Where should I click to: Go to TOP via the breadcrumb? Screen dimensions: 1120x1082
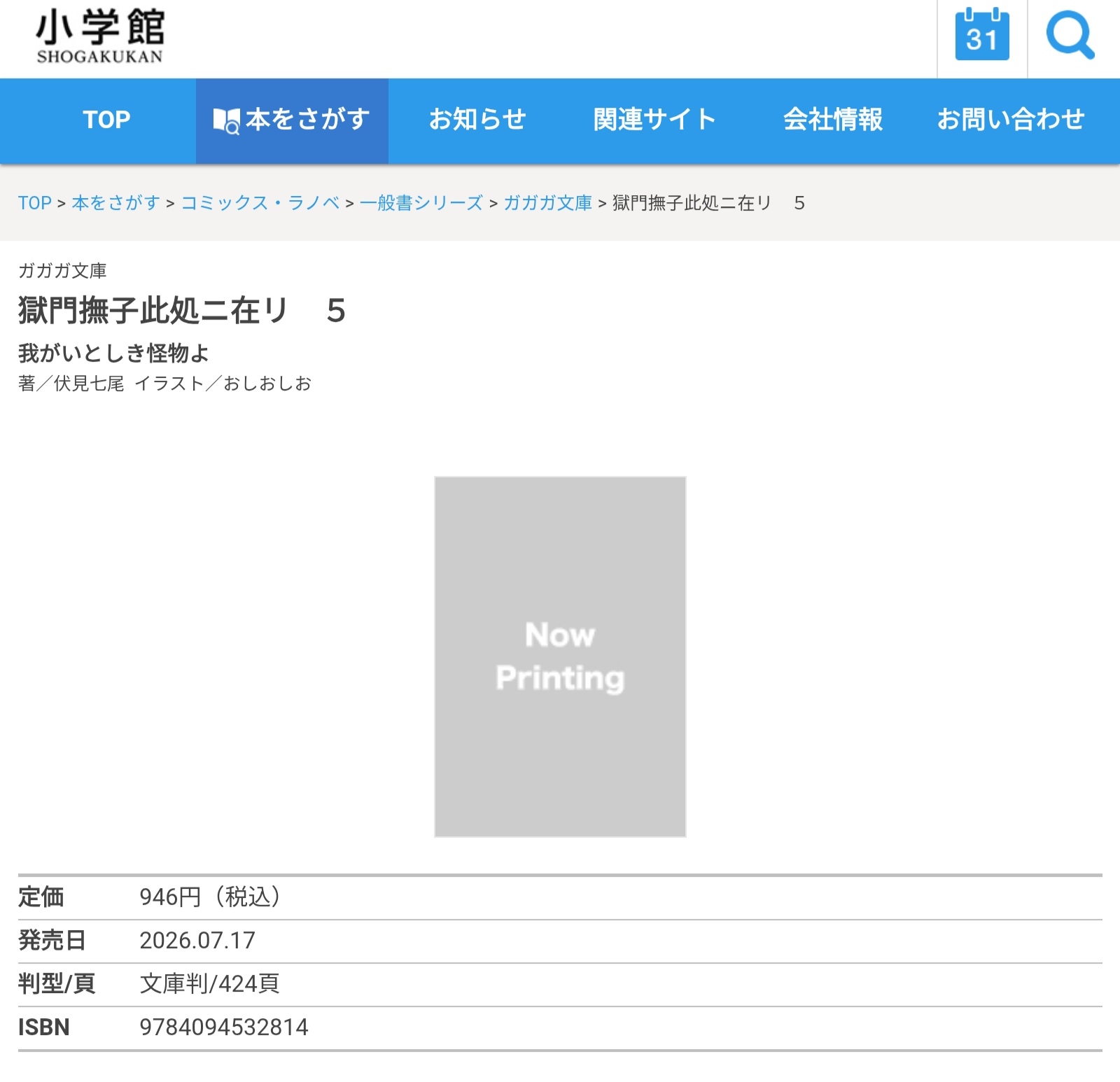[35, 203]
